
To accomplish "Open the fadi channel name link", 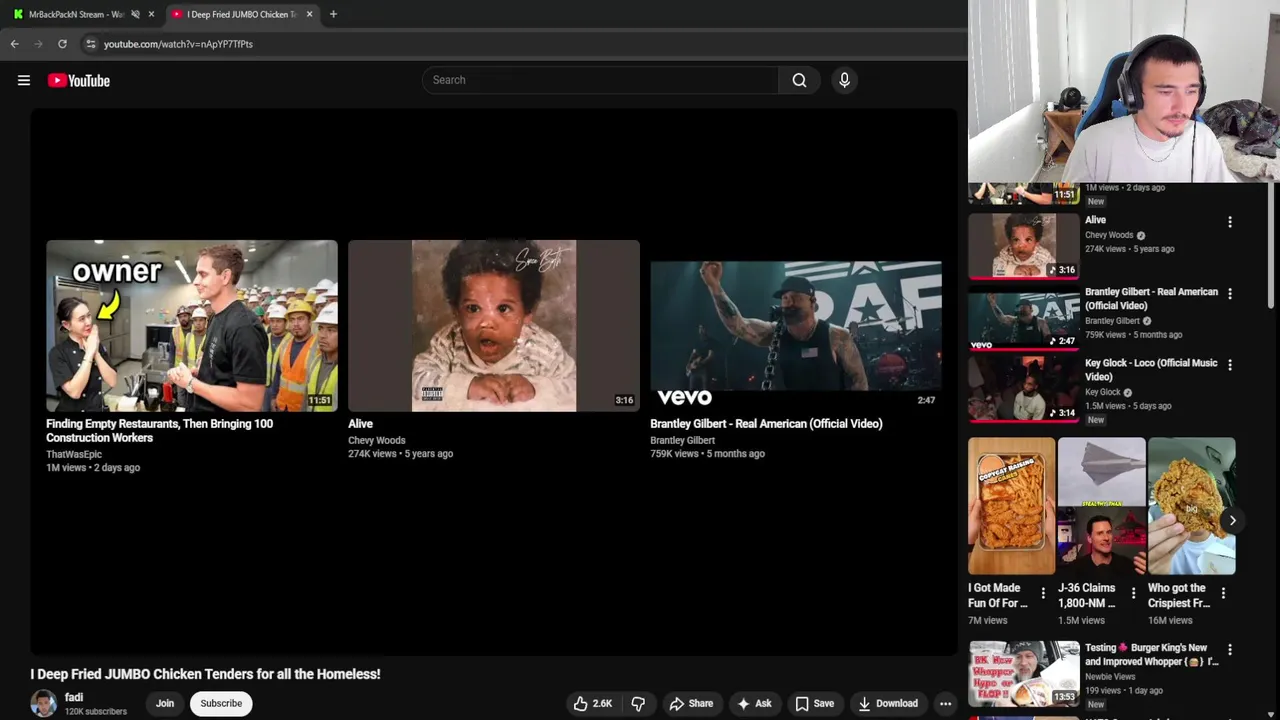I will tap(74, 697).
